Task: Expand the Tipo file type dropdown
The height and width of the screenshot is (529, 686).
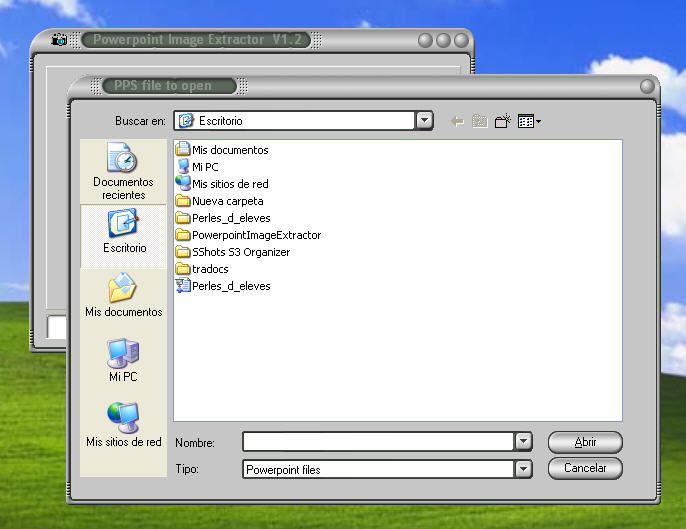Action: [522, 469]
